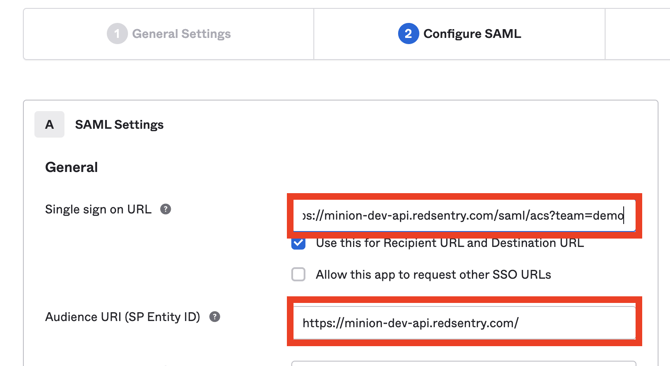
Task: Click help icon next to Single sign on URL
Action: [165, 209]
